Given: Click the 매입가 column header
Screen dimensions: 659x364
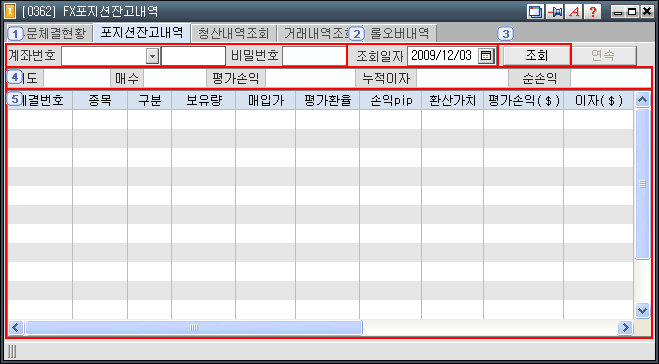Looking at the screenshot, I should [266, 100].
